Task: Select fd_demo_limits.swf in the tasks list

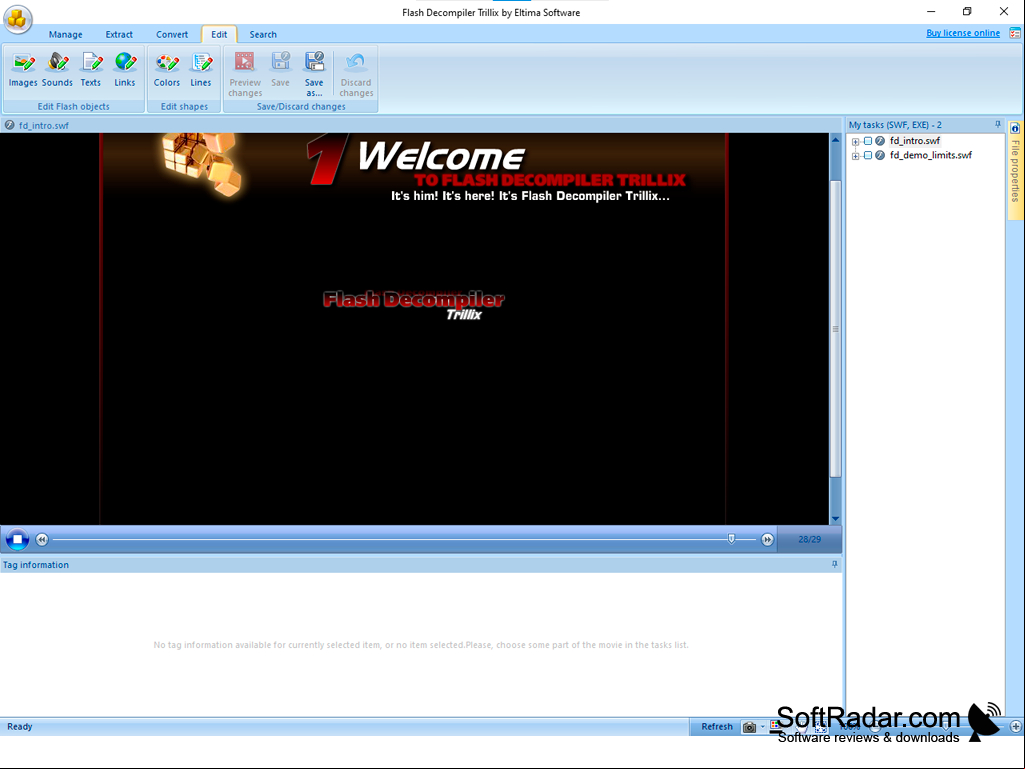Action: click(x=931, y=155)
